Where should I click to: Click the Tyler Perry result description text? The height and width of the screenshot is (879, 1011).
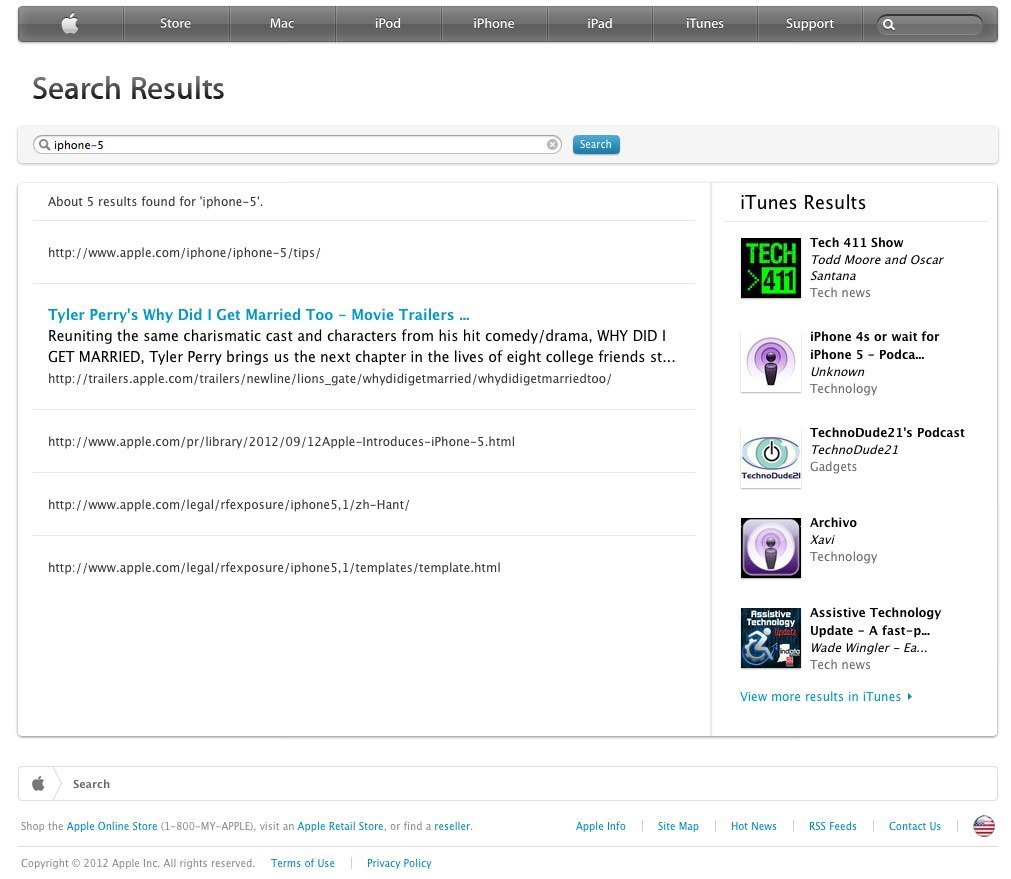pos(362,346)
